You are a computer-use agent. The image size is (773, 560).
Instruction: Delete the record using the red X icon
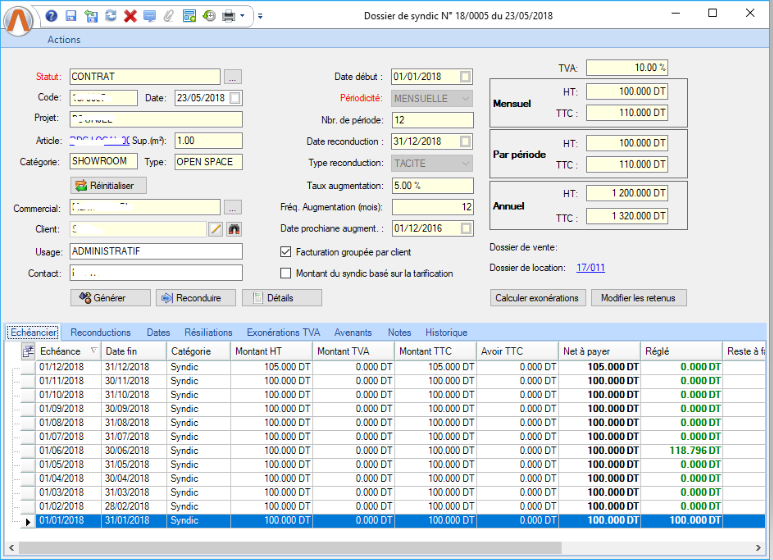(x=130, y=16)
